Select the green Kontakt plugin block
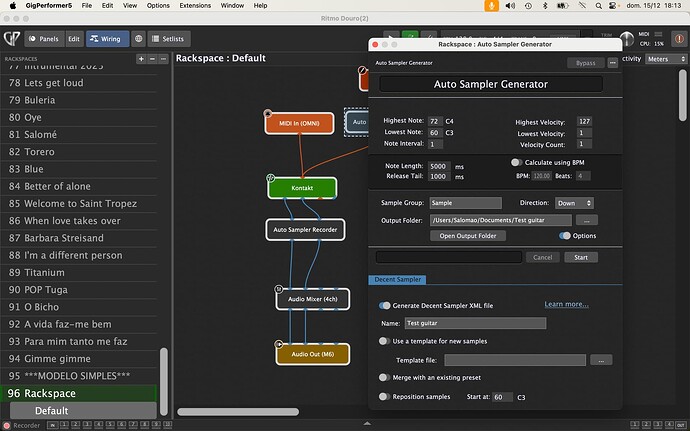This screenshot has height=431, width=690. click(x=302, y=188)
